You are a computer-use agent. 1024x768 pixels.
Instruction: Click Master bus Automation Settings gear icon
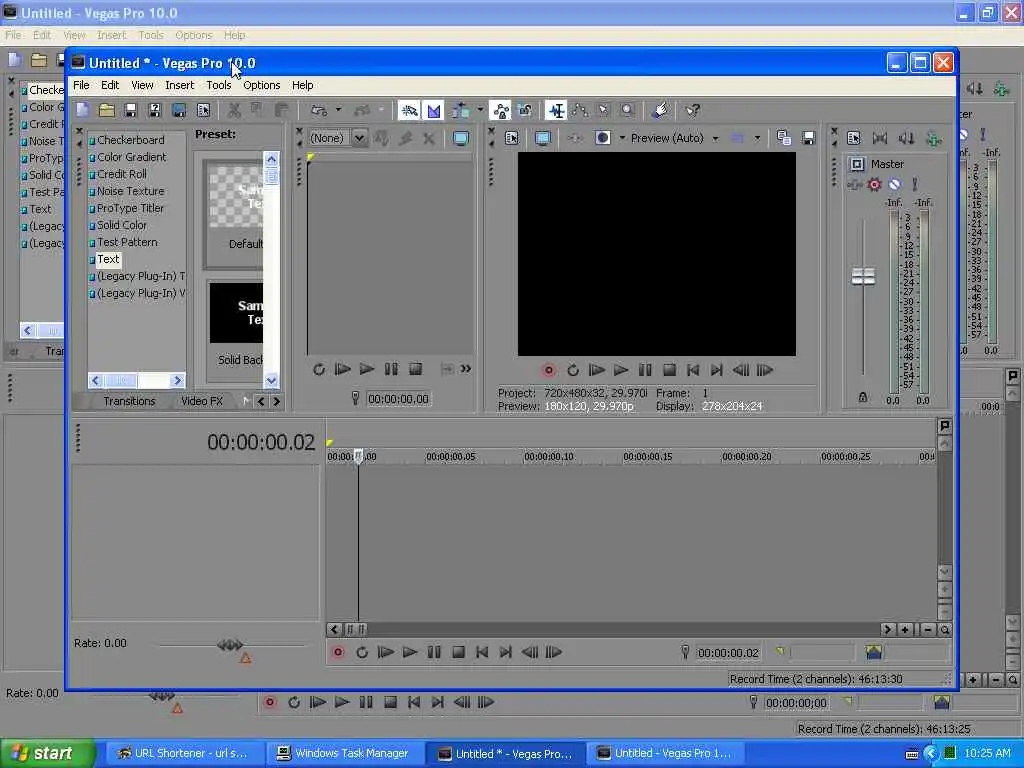point(874,185)
